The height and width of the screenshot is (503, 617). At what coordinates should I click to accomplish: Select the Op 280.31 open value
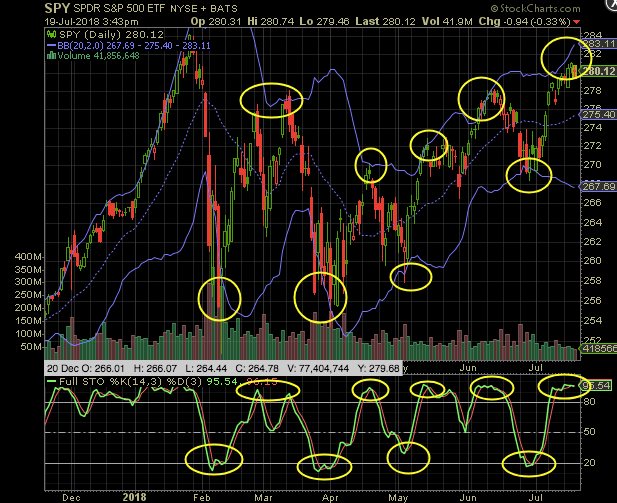point(216,21)
